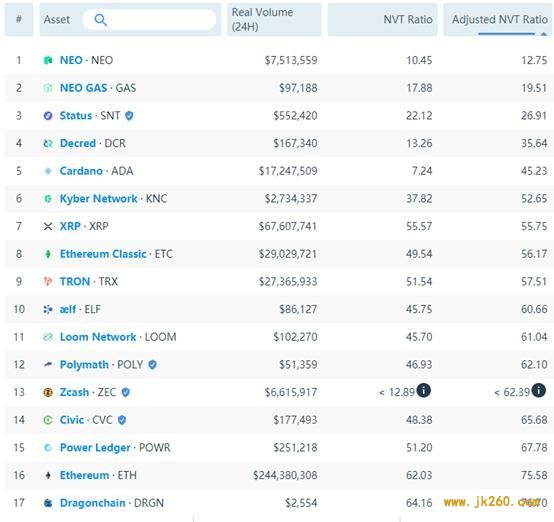The height and width of the screenshot is (522, 554).
Task: Open the NEO asset link
Action: tap(71, 60)
